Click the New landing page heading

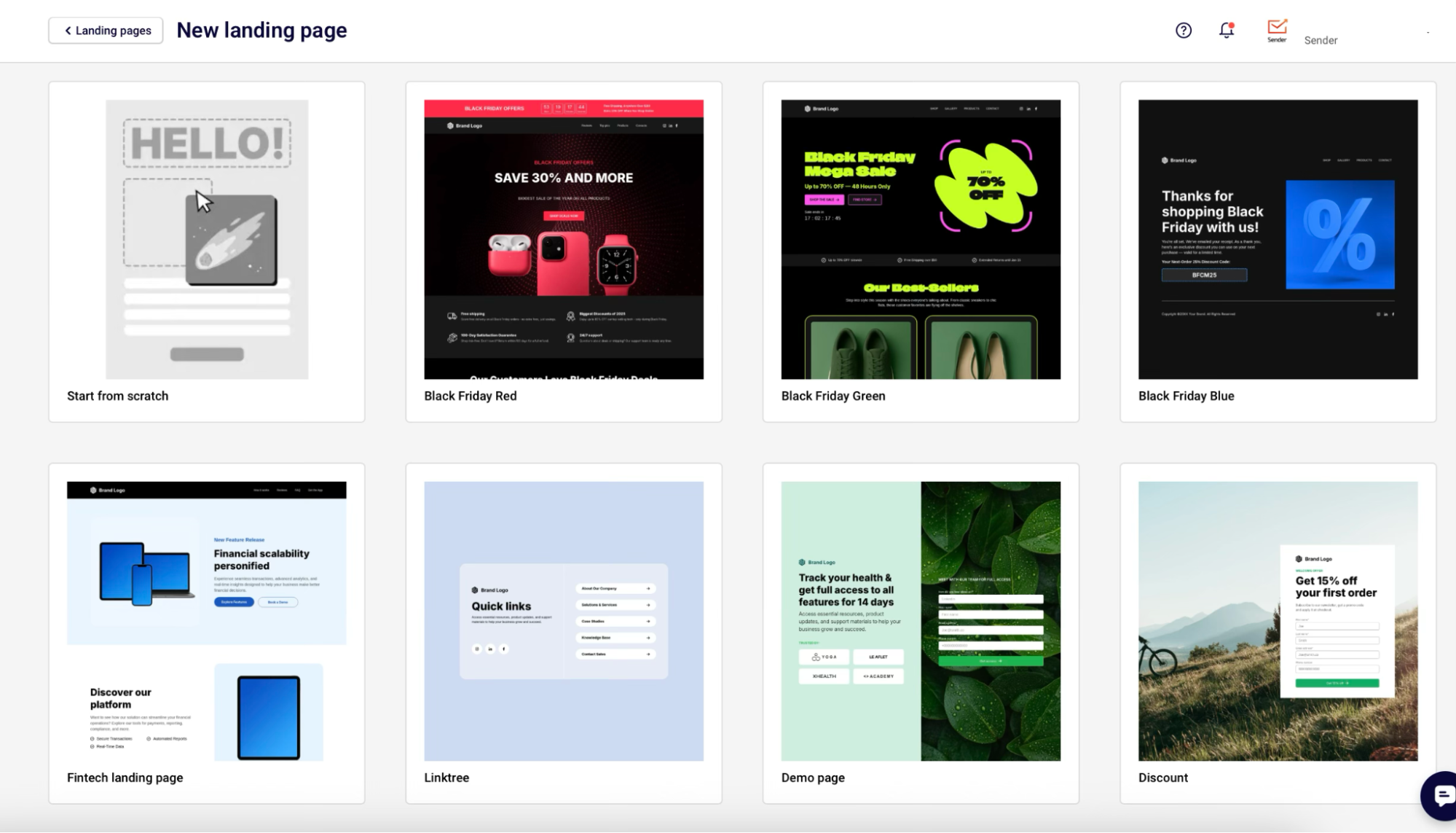261,30
